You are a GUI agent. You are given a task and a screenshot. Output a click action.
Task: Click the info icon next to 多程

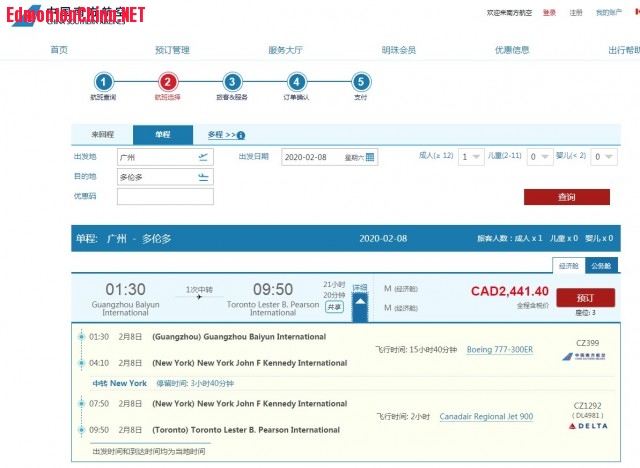coord(241,135)
